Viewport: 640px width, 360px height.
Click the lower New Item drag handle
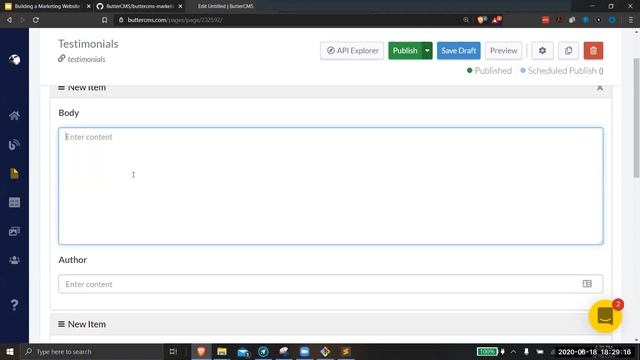click(x=61, y=324)
